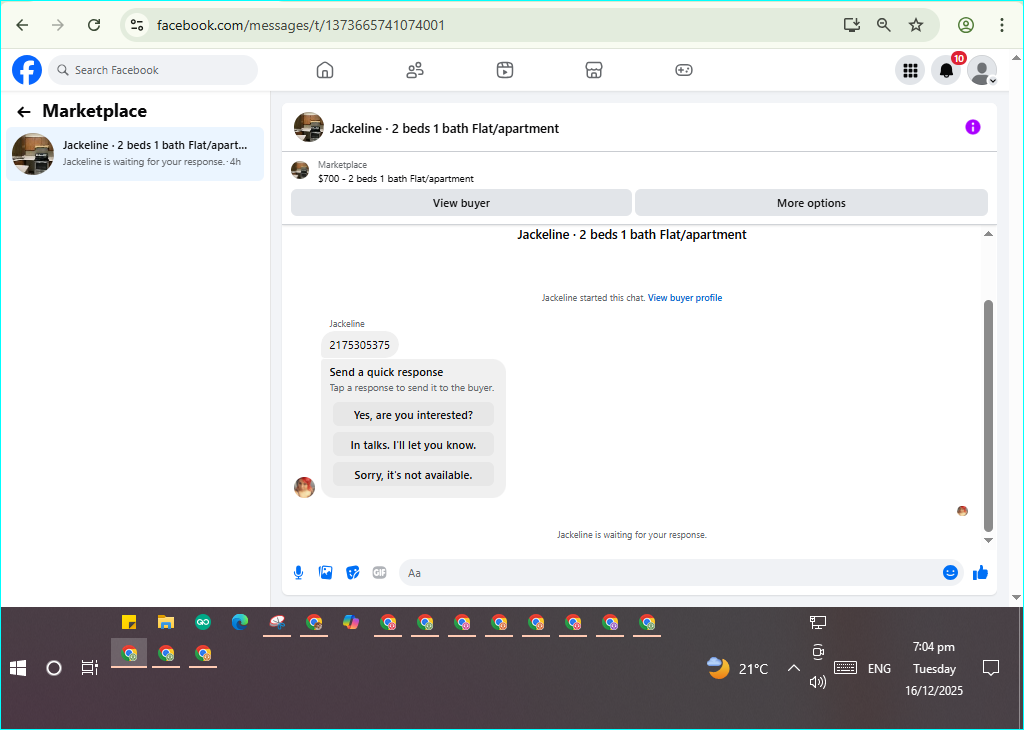Open the zoom magnifier icon in address bar

[884, 25]
